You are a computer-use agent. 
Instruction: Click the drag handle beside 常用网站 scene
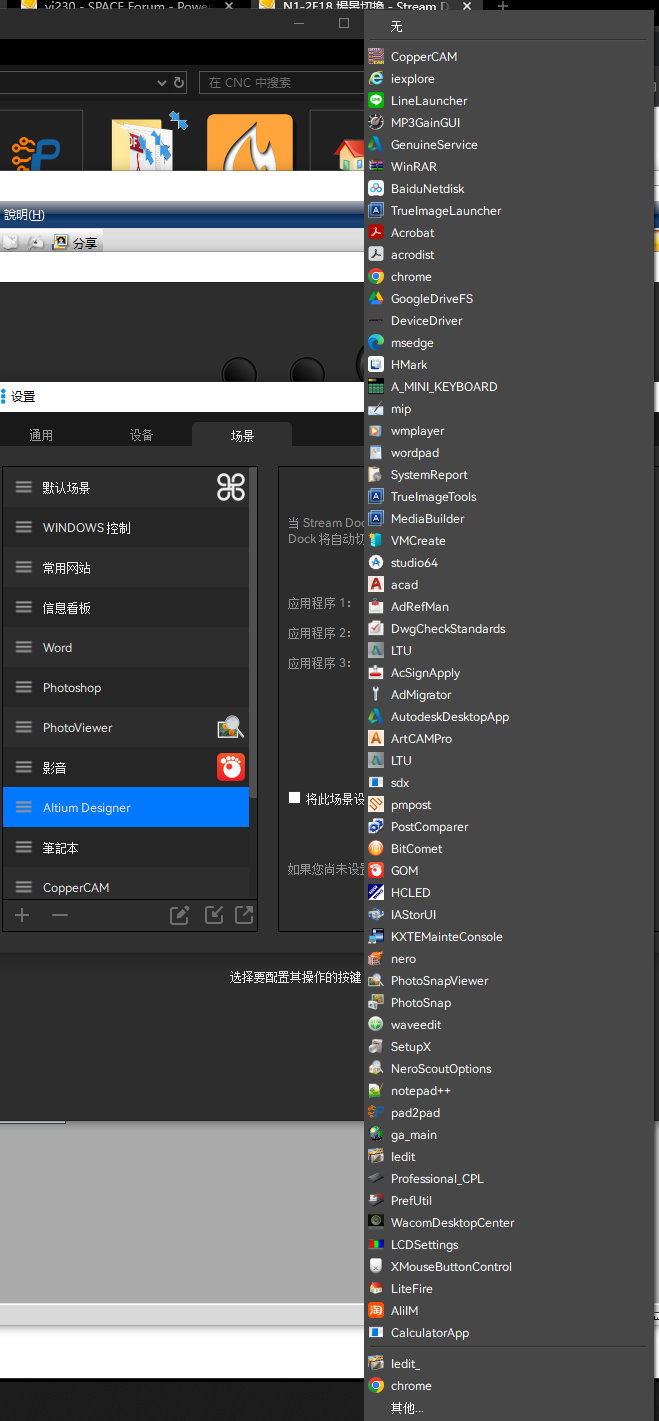pos(24,567)
